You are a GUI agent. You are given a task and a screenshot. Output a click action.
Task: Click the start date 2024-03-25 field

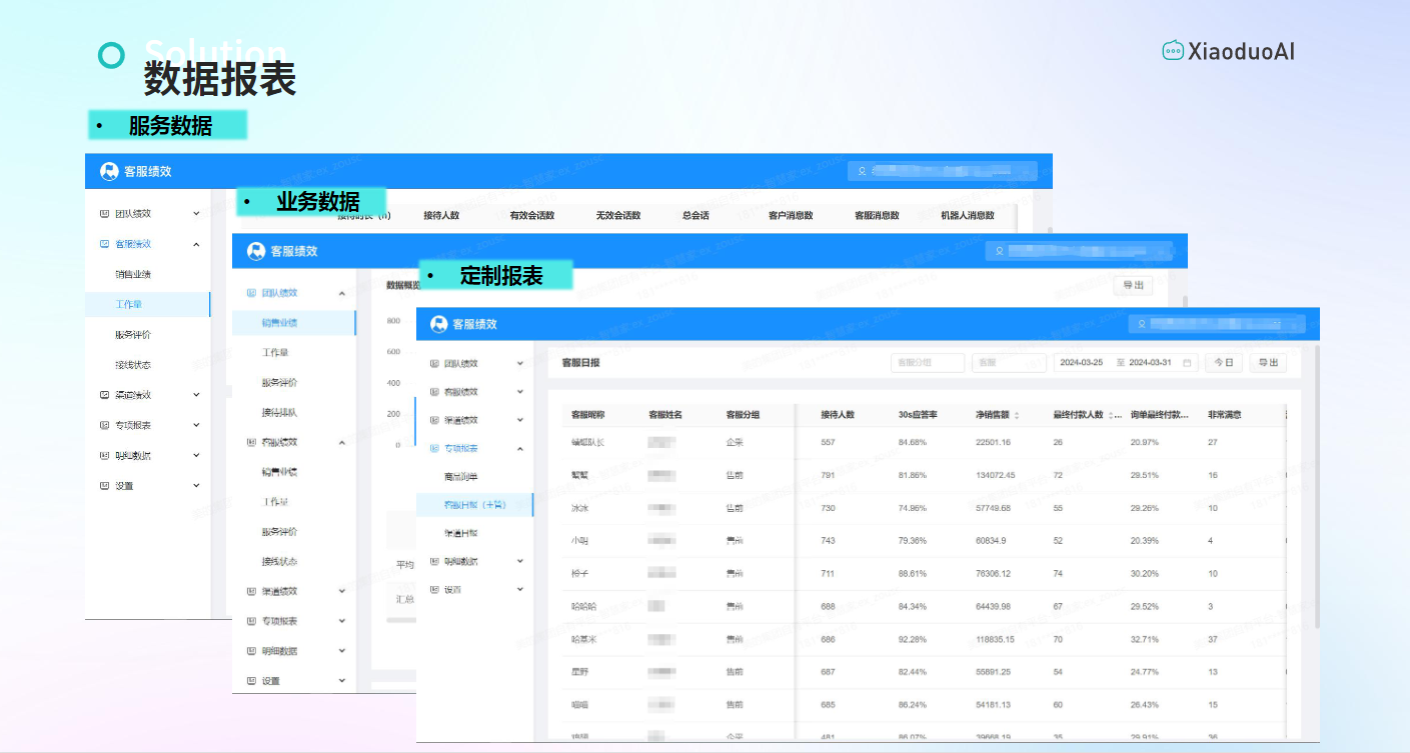tap(1081, 363)
